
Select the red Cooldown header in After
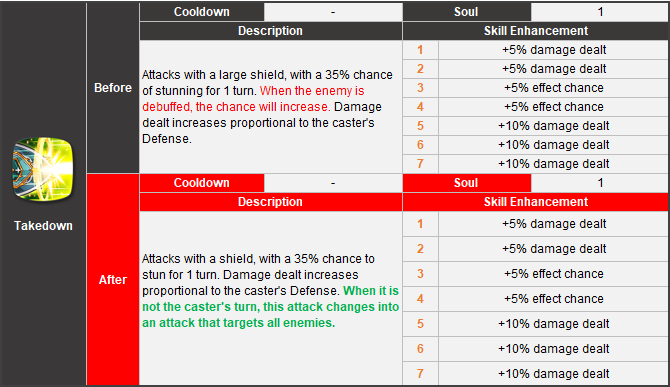(x=202, y=183)
